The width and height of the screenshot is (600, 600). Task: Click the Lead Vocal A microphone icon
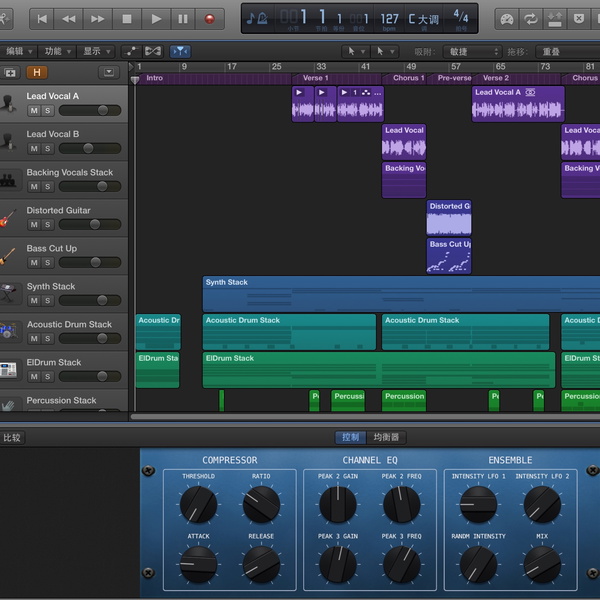11,103
